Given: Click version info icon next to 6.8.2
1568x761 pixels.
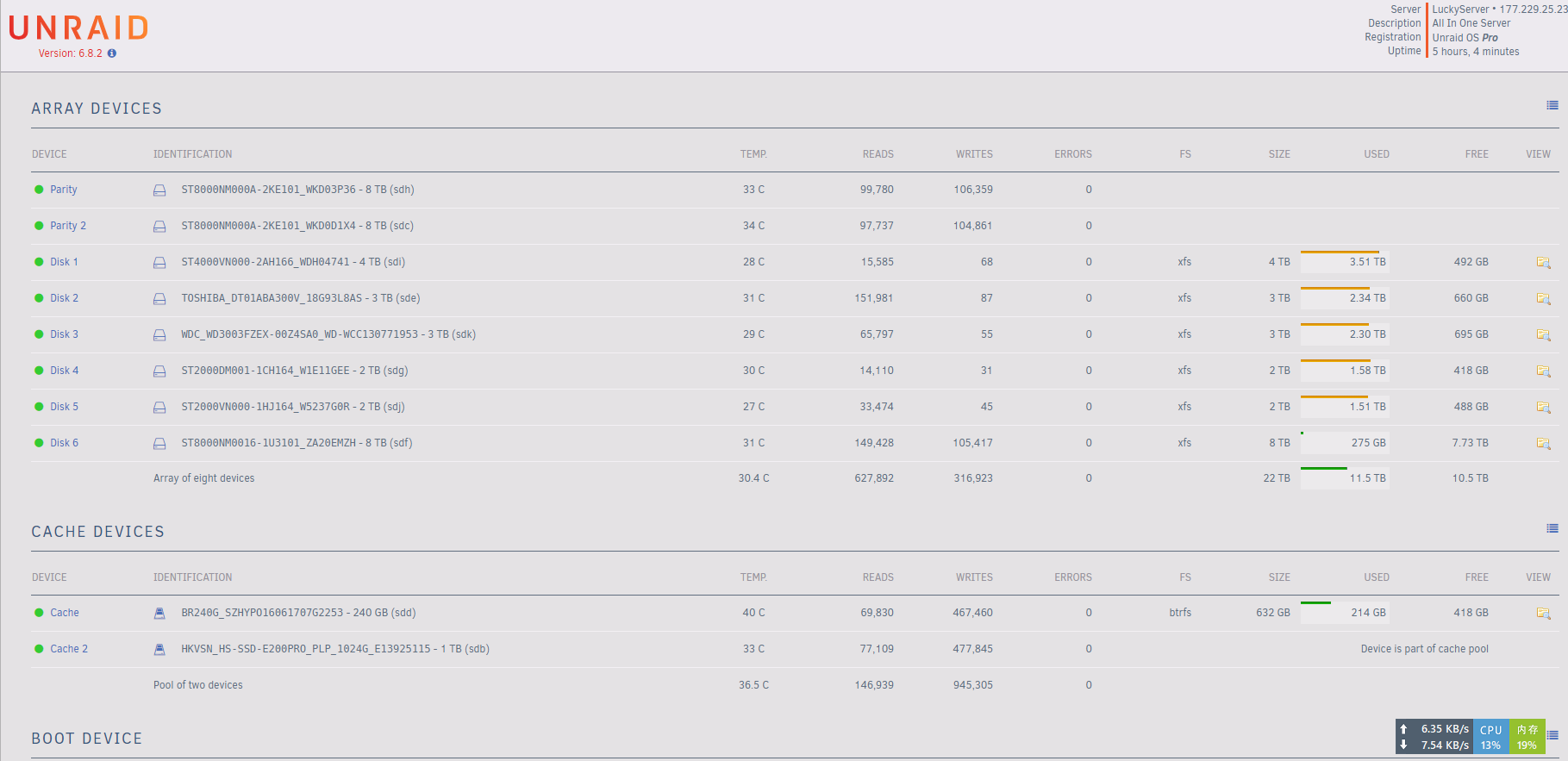Looking at the screenshot, I should pyautogui.click(x=112, y=53).
